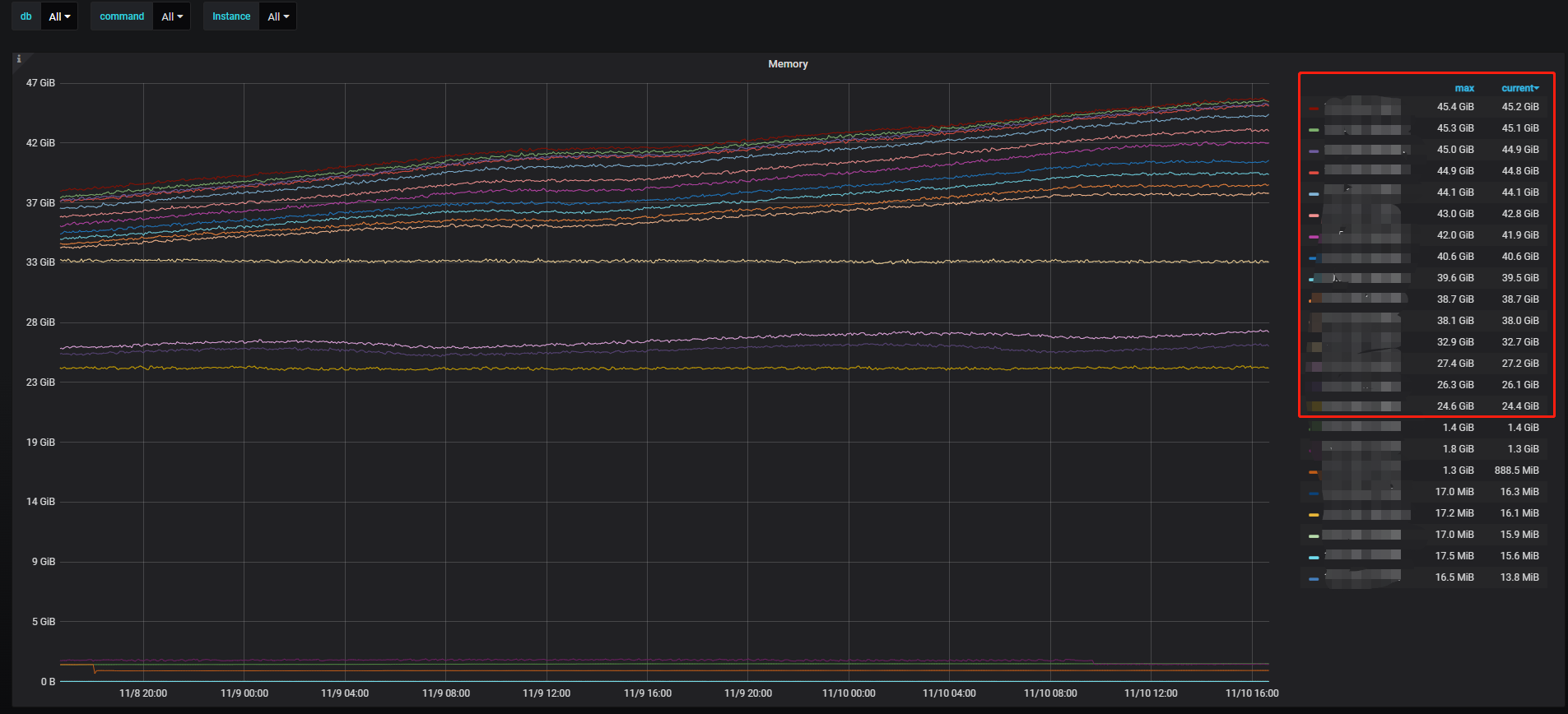1568x714 pixels.
Task: Click purple swatch of 44.9 GiB series
Action: pos(1314,151)
